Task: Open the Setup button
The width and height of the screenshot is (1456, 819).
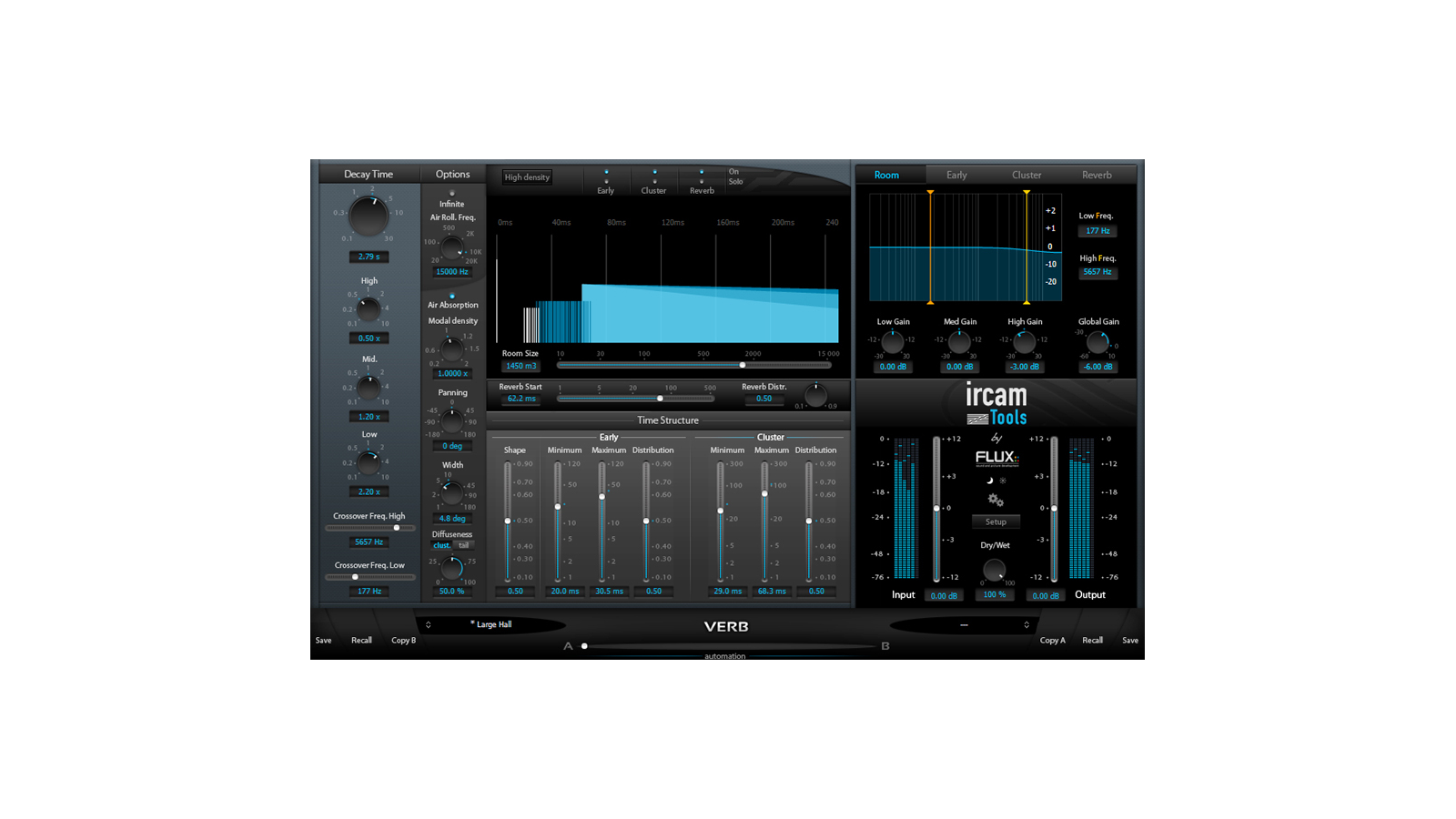Action: click(x=996, y=522)
